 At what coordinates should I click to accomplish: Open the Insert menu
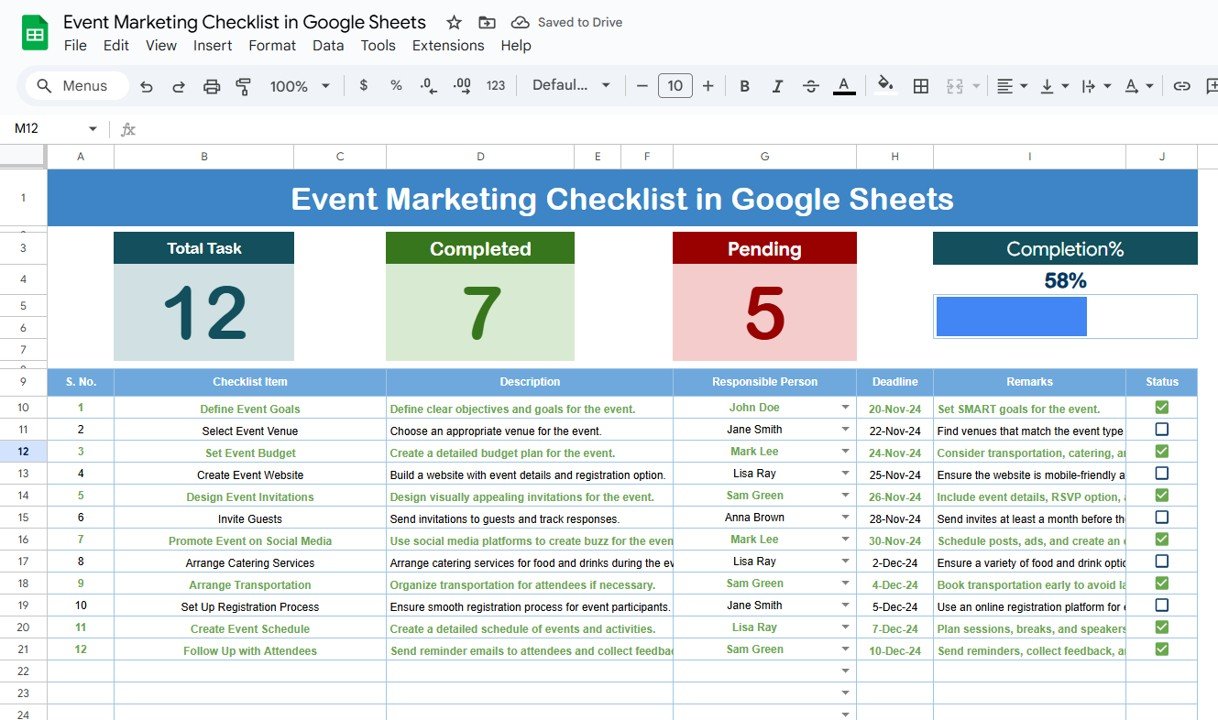tap(212, 45)
